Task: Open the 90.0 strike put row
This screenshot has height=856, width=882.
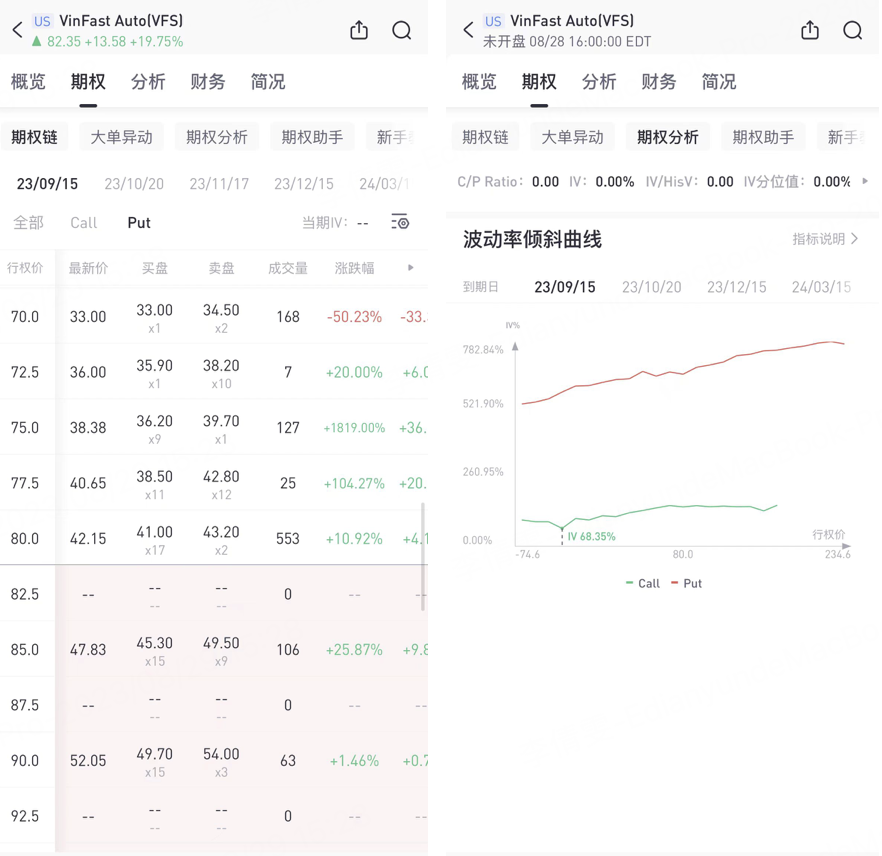Action: (x=214, y=760)
